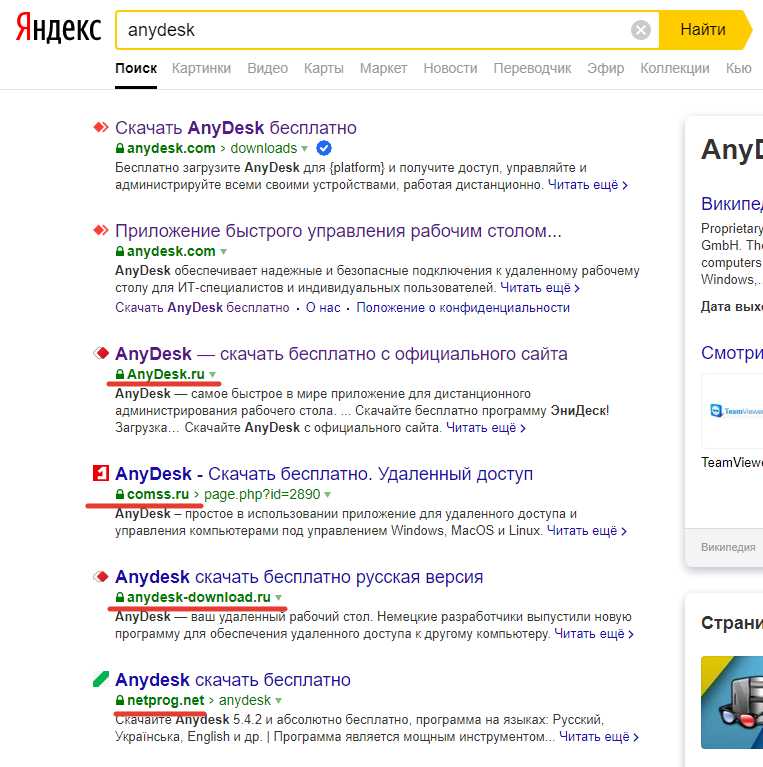Click the second result's anydesk.com green URL
763x767 pixels.
click(x=171, y=251)
